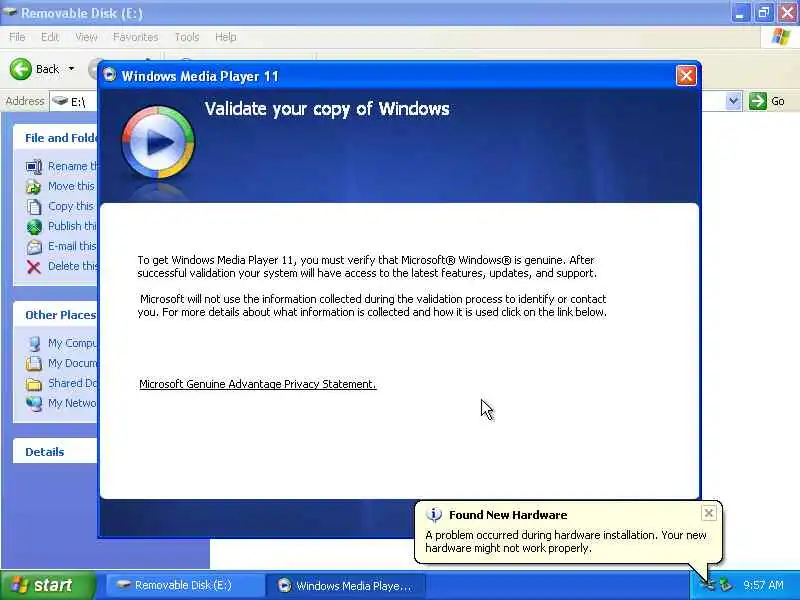
Task: Open the Microsoft Genuine Advantage Privacy Statement link
Action: click(x=258, y=384)
